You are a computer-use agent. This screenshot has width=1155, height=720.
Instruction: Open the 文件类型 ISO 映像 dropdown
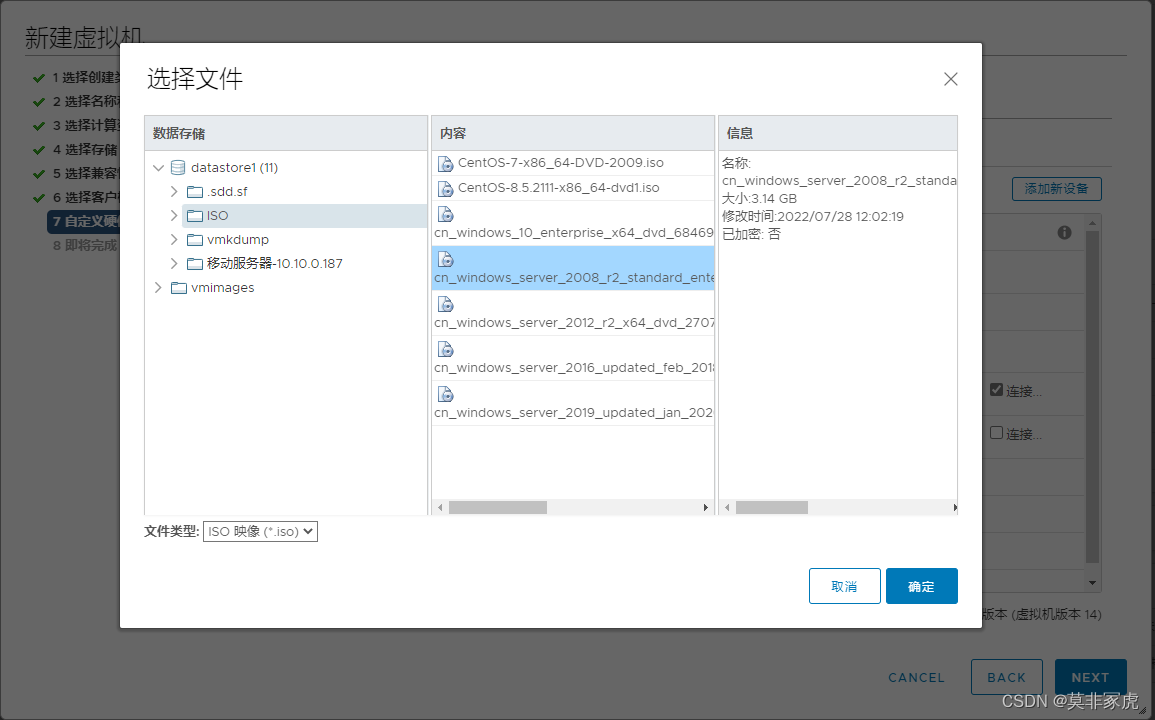(260, 532)
